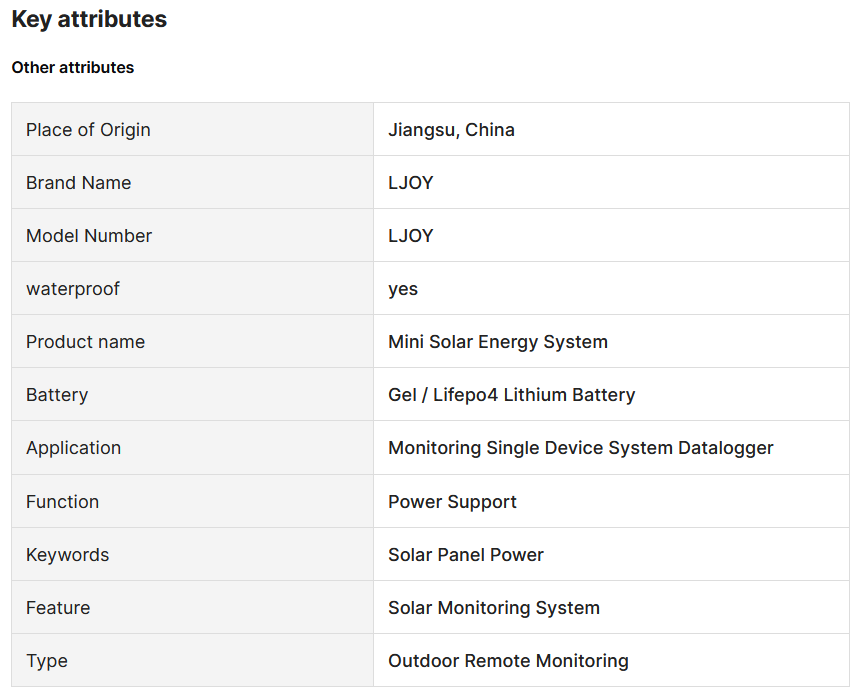This screenshot has height=700, width=862.
Task: Click the 'Brand Name' label
Action: 79,183
